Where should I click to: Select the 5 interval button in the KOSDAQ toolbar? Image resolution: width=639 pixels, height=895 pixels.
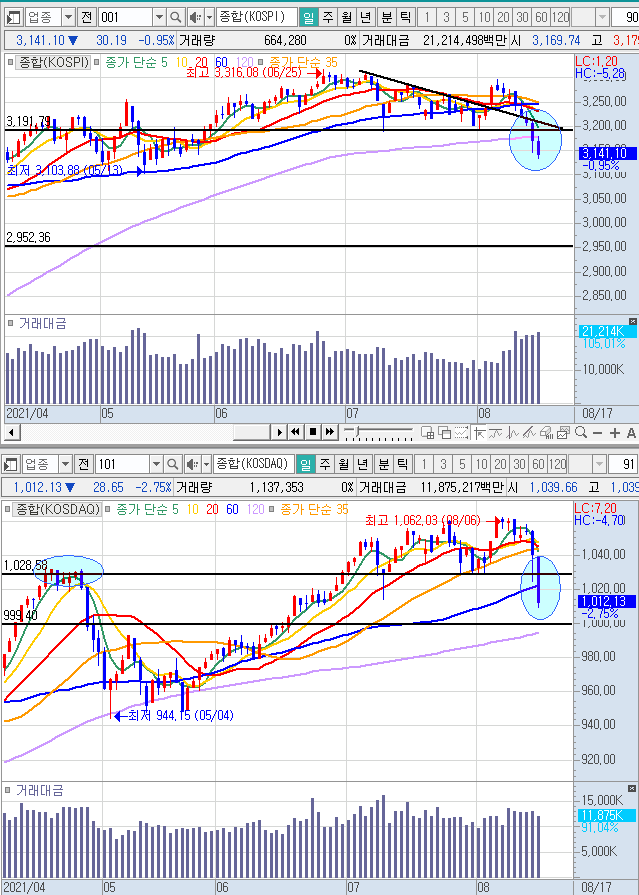pyautogui.click(x=465, y=464)
